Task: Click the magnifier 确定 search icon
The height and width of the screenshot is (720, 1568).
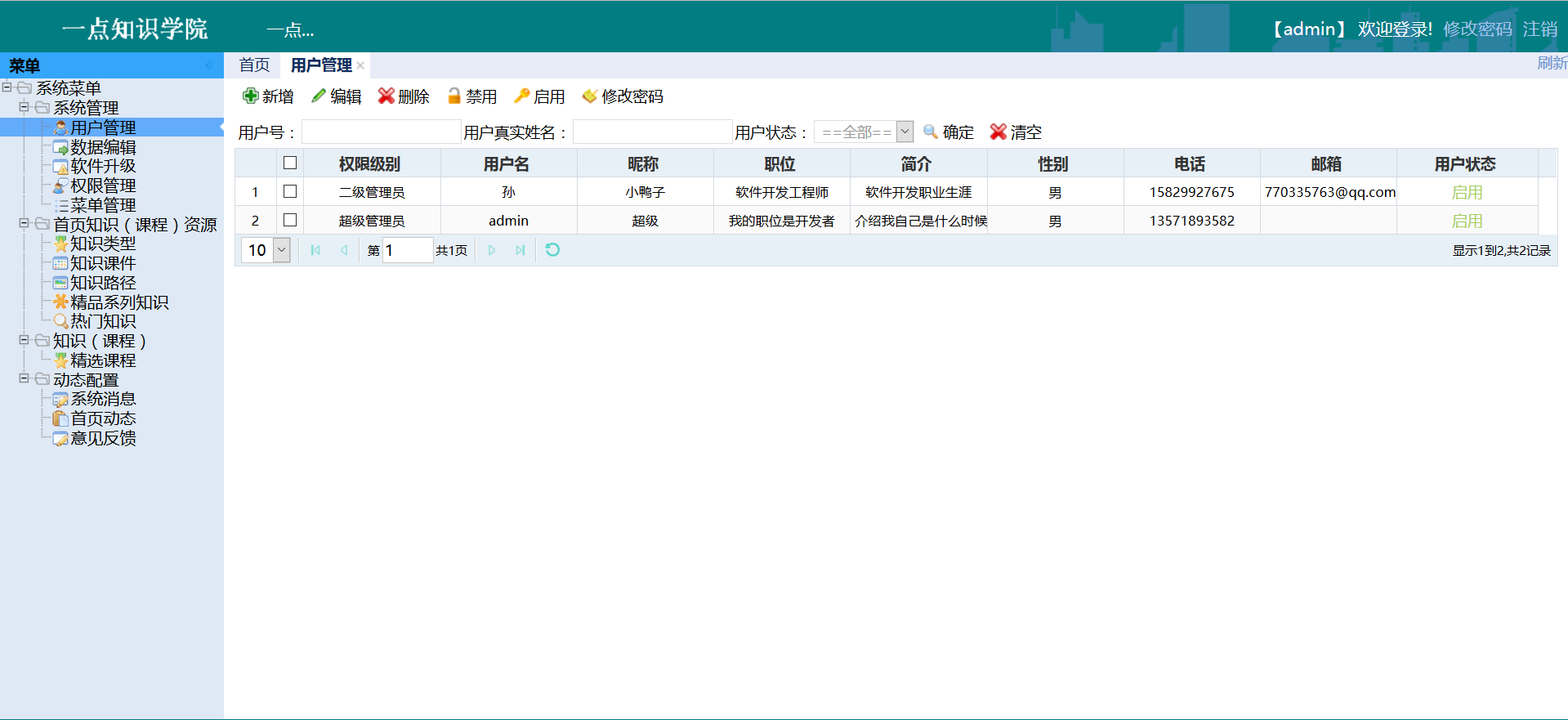Action: [x=930, y=132]
